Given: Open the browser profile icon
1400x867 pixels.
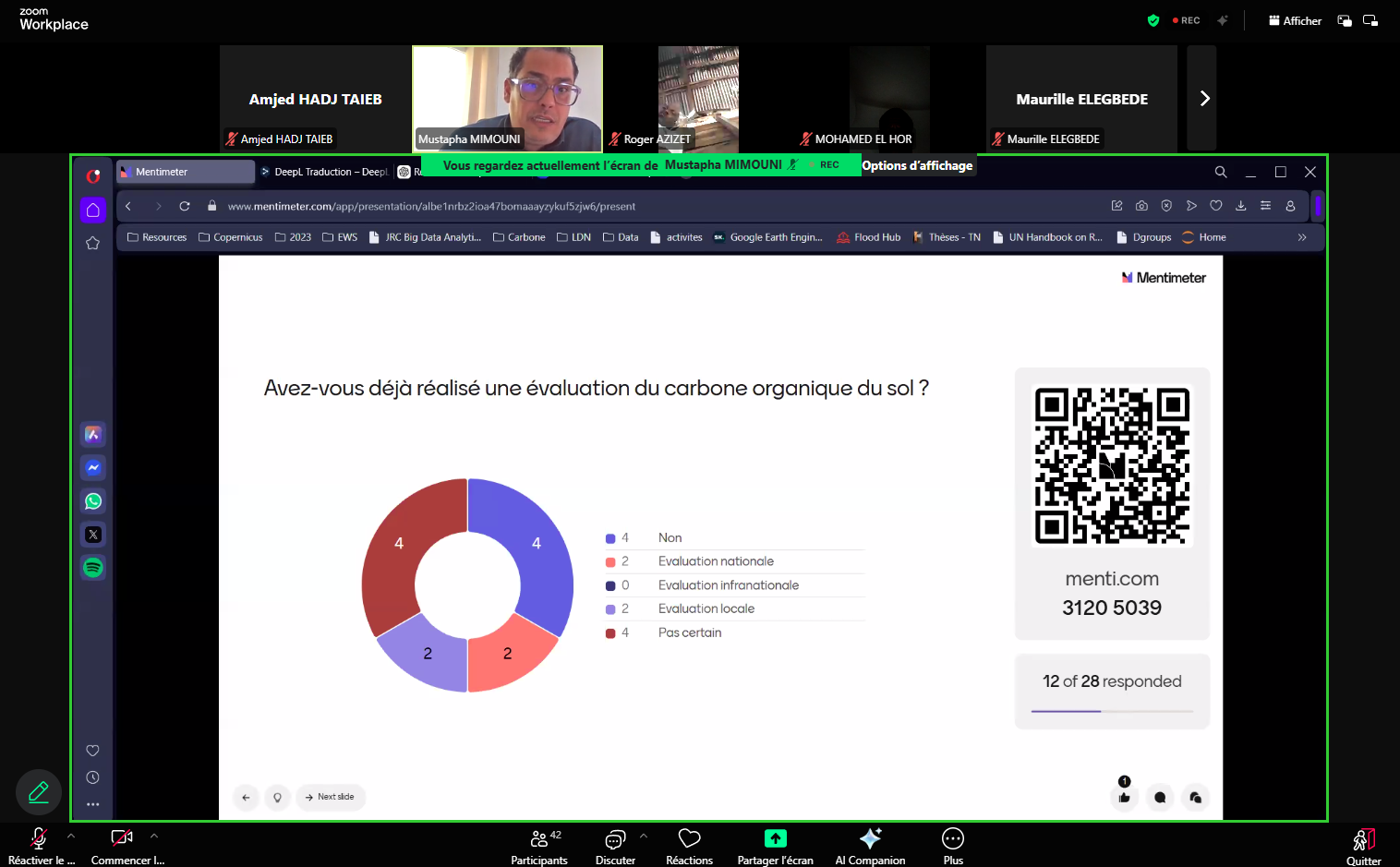Looking at the screenshot, I should coord(1290,206).
